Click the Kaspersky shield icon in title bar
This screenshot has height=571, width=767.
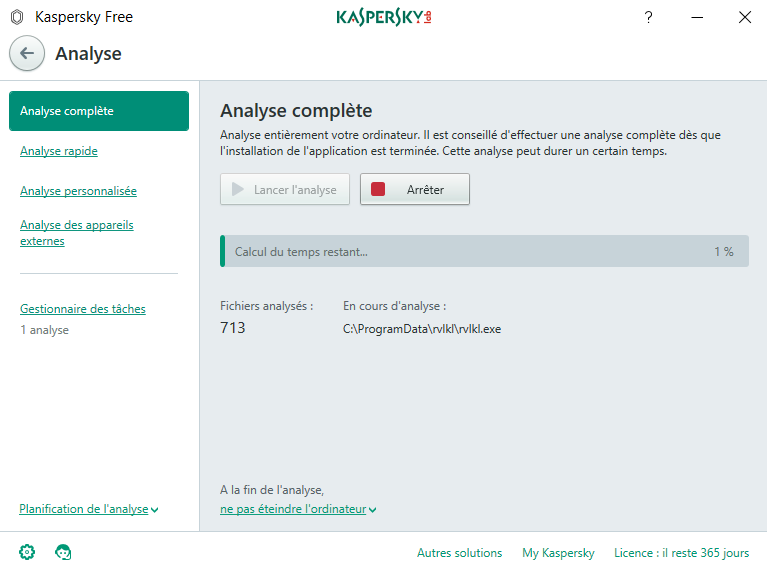click(x=16, y=17)
